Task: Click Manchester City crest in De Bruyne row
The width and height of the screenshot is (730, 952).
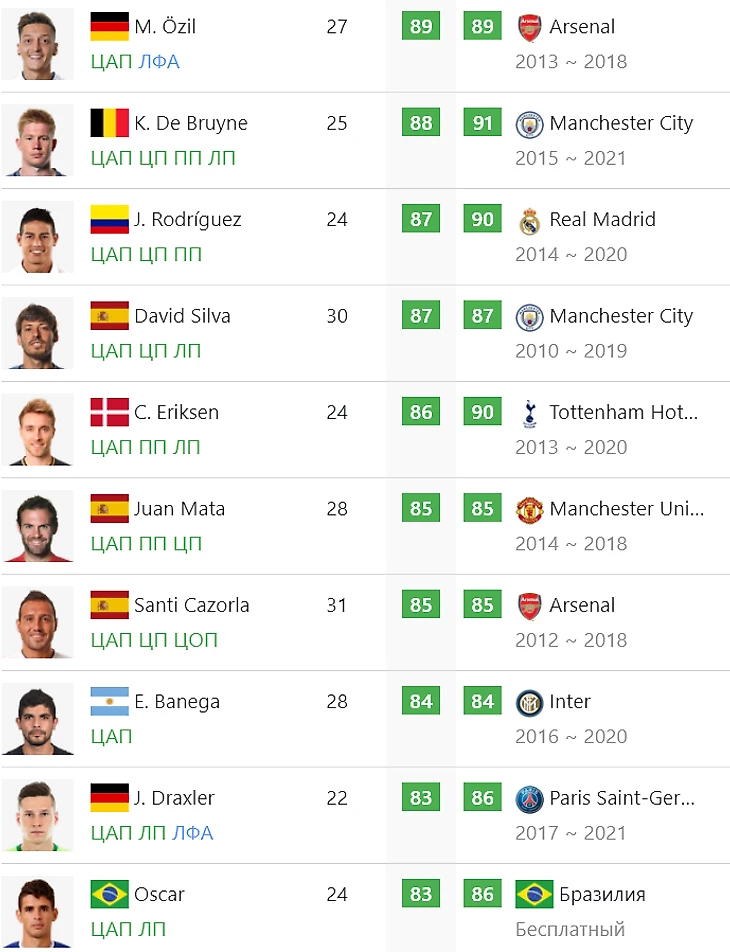Action: click(x=529, y=124)
